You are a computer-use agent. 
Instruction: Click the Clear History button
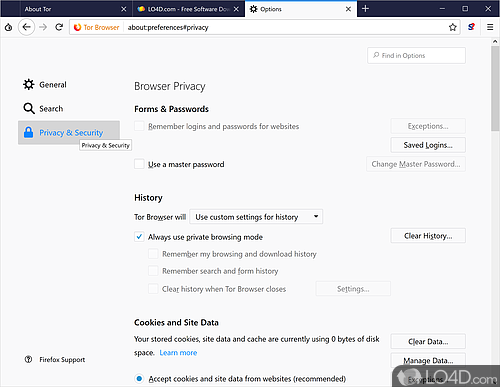(428, 236)
